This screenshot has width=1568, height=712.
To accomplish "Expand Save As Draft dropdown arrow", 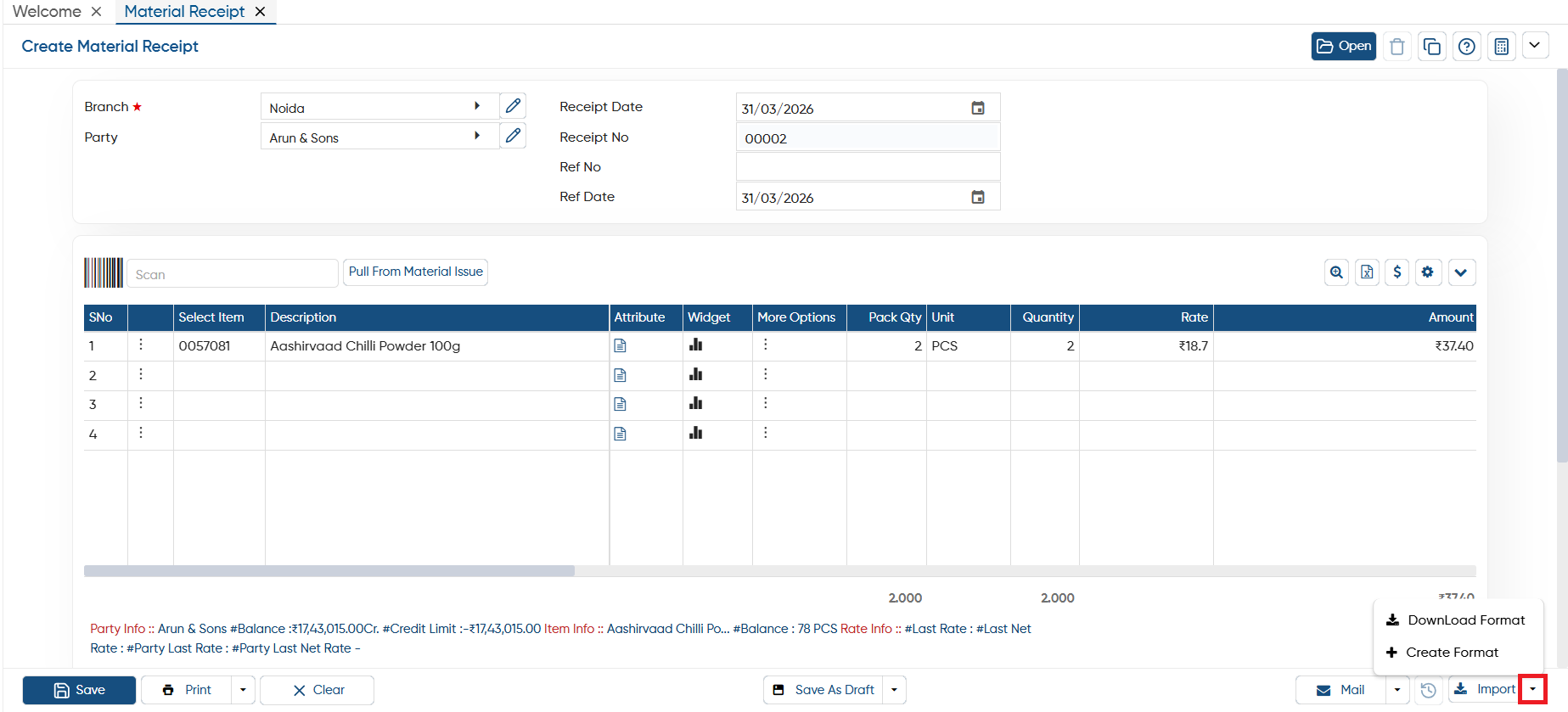I will click(x=894, y=690).
